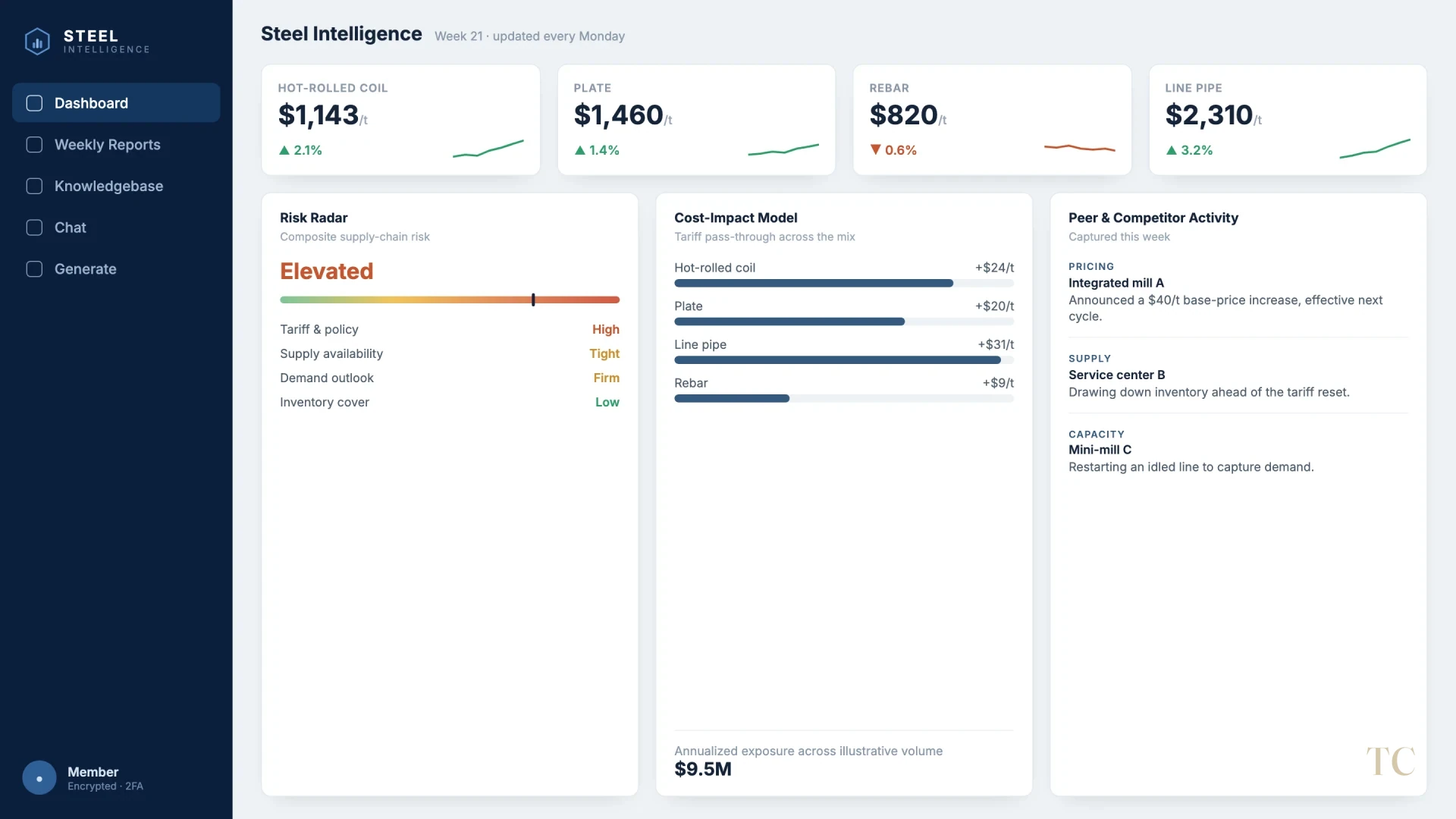Click the Member avatar circle
The image size is (1456, 819).
point(39,778)
